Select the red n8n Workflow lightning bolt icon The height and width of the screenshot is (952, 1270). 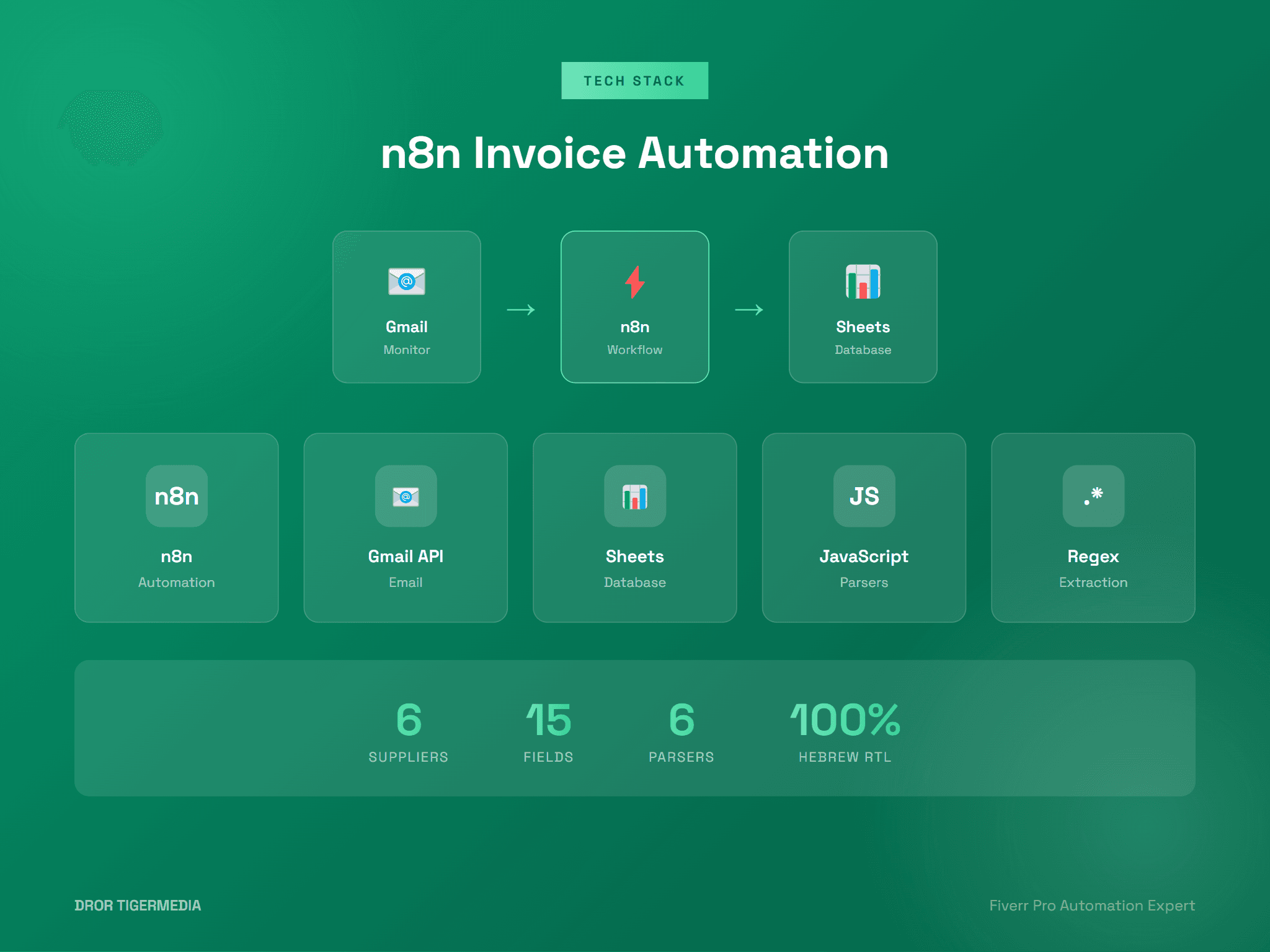tap(634, 283)
